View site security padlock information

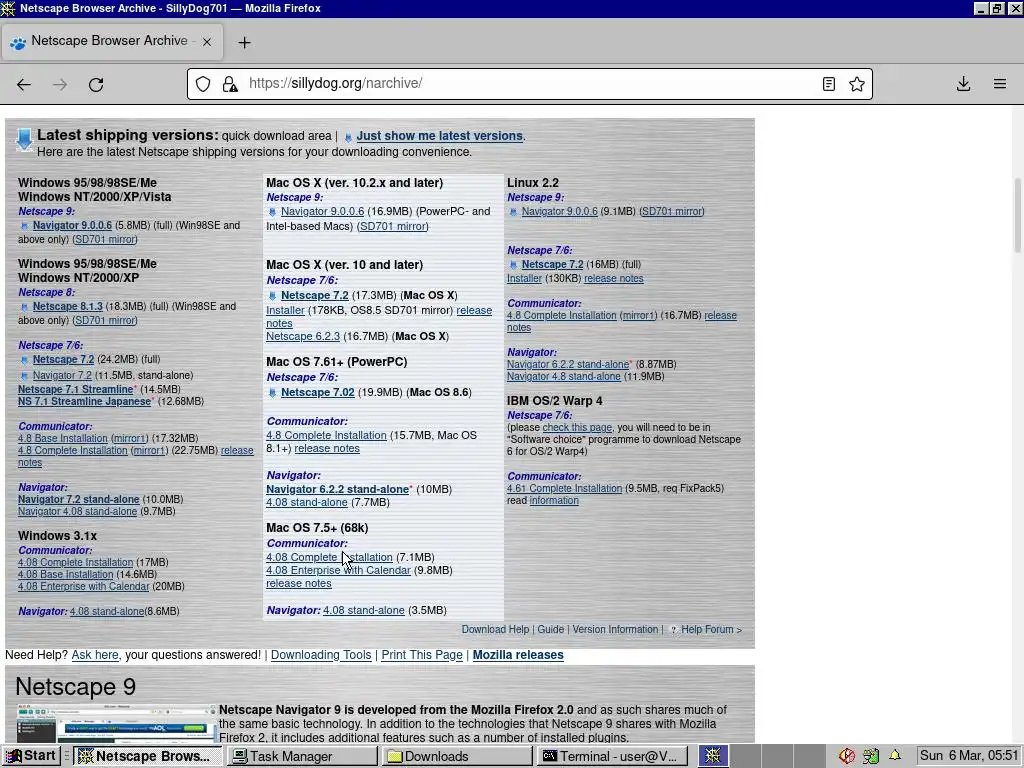230,84
